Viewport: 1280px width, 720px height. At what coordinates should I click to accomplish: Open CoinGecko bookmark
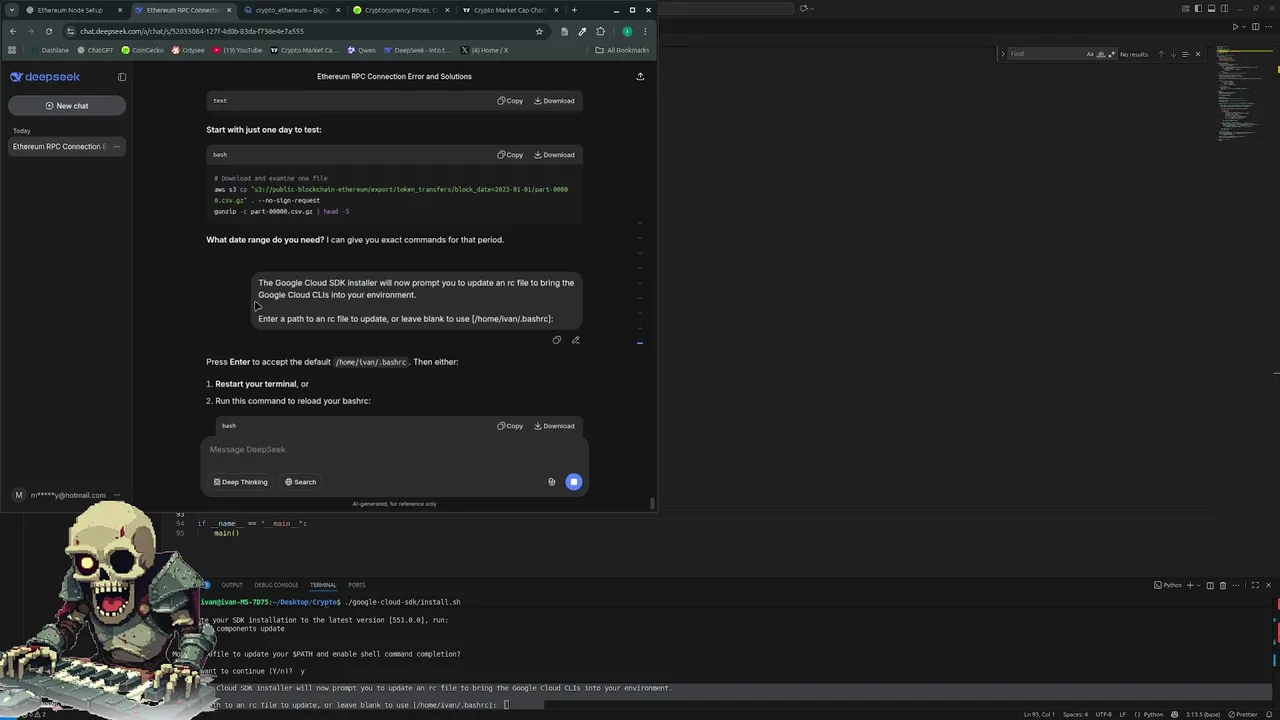pos(143,50)
